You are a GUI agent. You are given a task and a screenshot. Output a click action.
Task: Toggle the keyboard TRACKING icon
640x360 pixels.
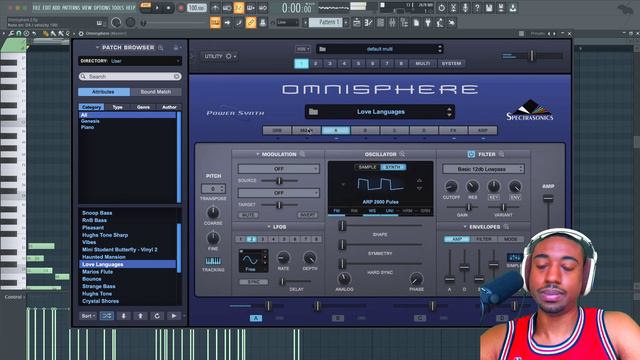213,261
